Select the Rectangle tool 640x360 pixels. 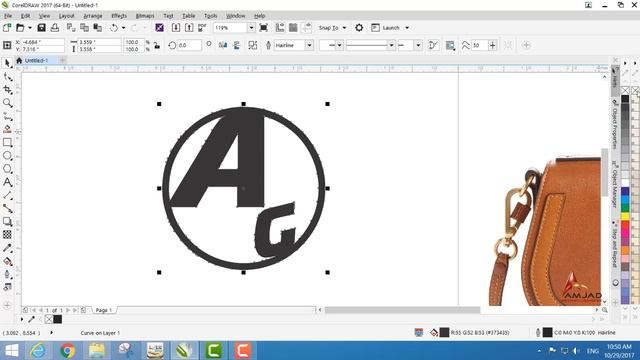(7, 142)
